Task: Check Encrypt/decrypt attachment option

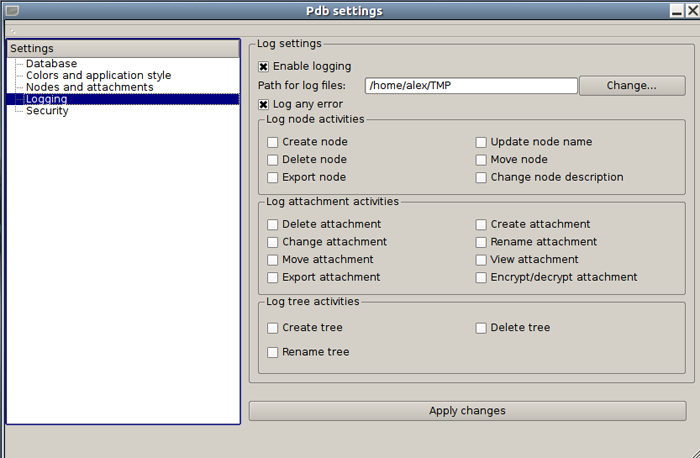Action: tap(481, 278)
